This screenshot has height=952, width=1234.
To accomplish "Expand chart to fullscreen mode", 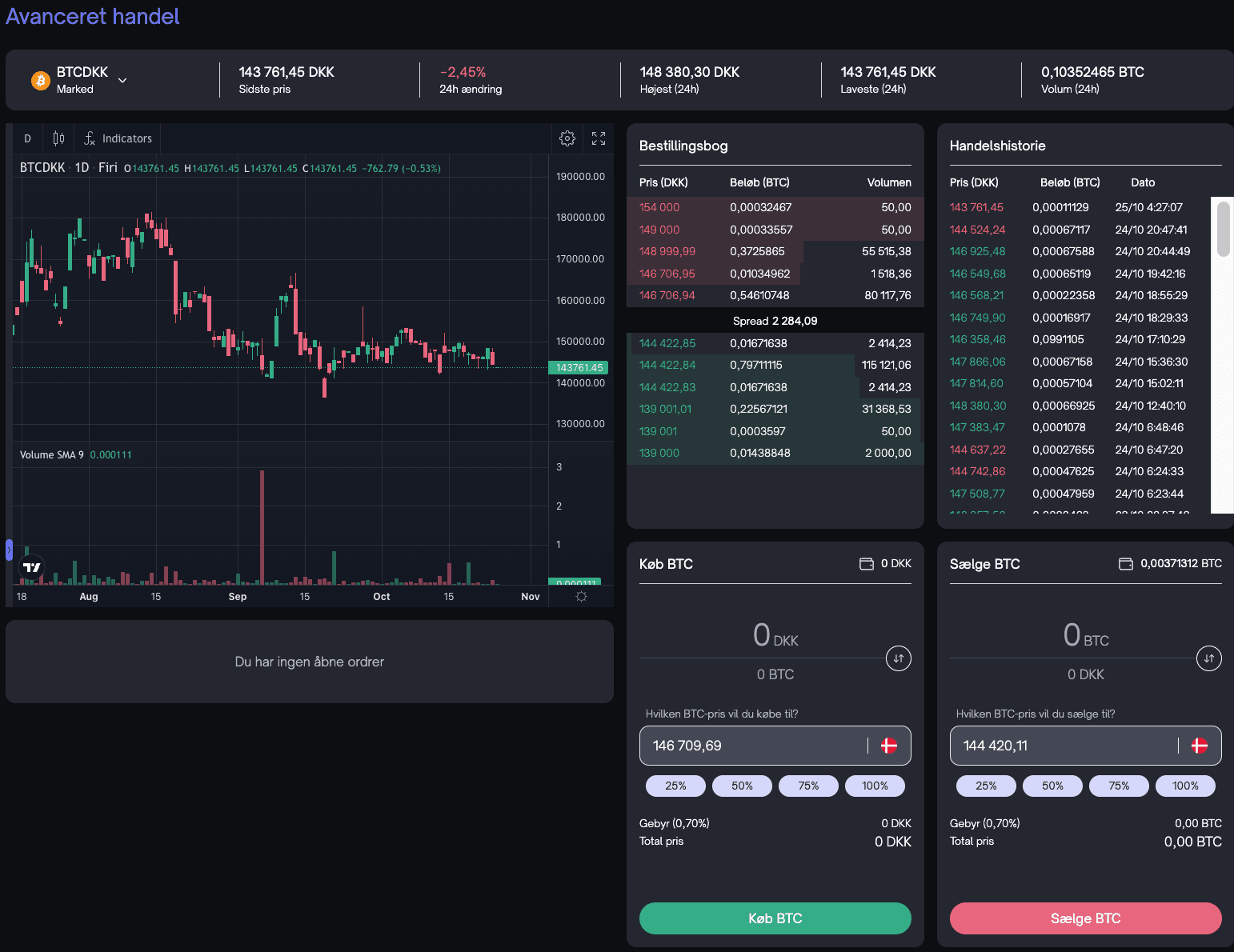I will point(599,138).
